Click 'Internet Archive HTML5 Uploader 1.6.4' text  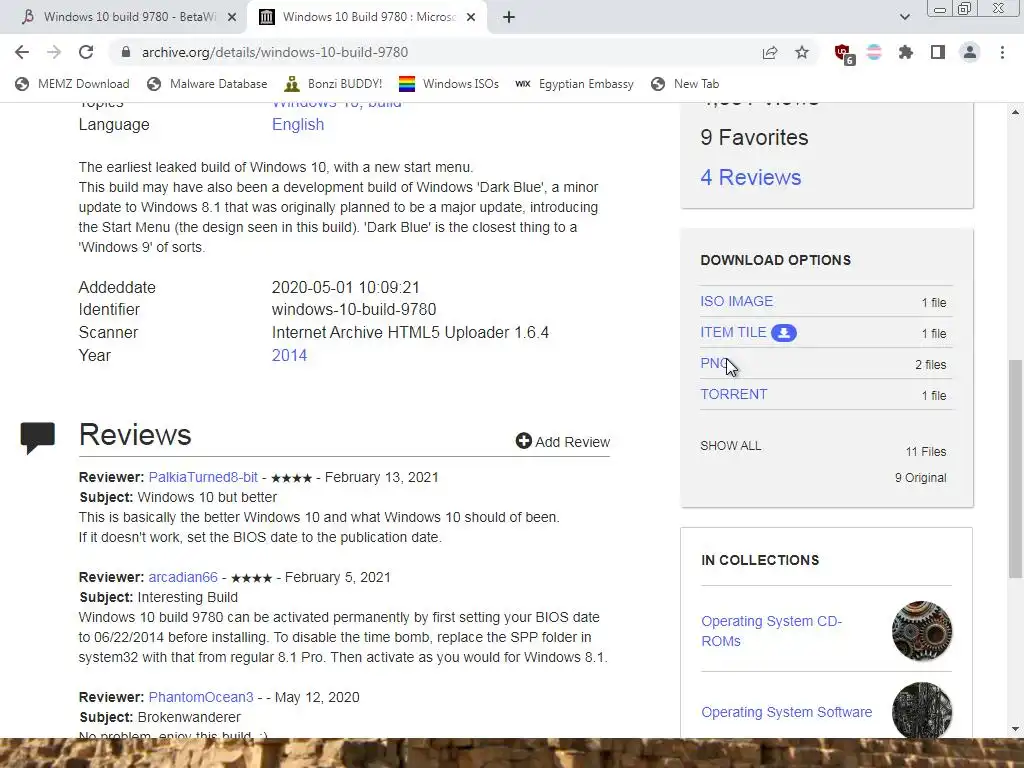410,333
